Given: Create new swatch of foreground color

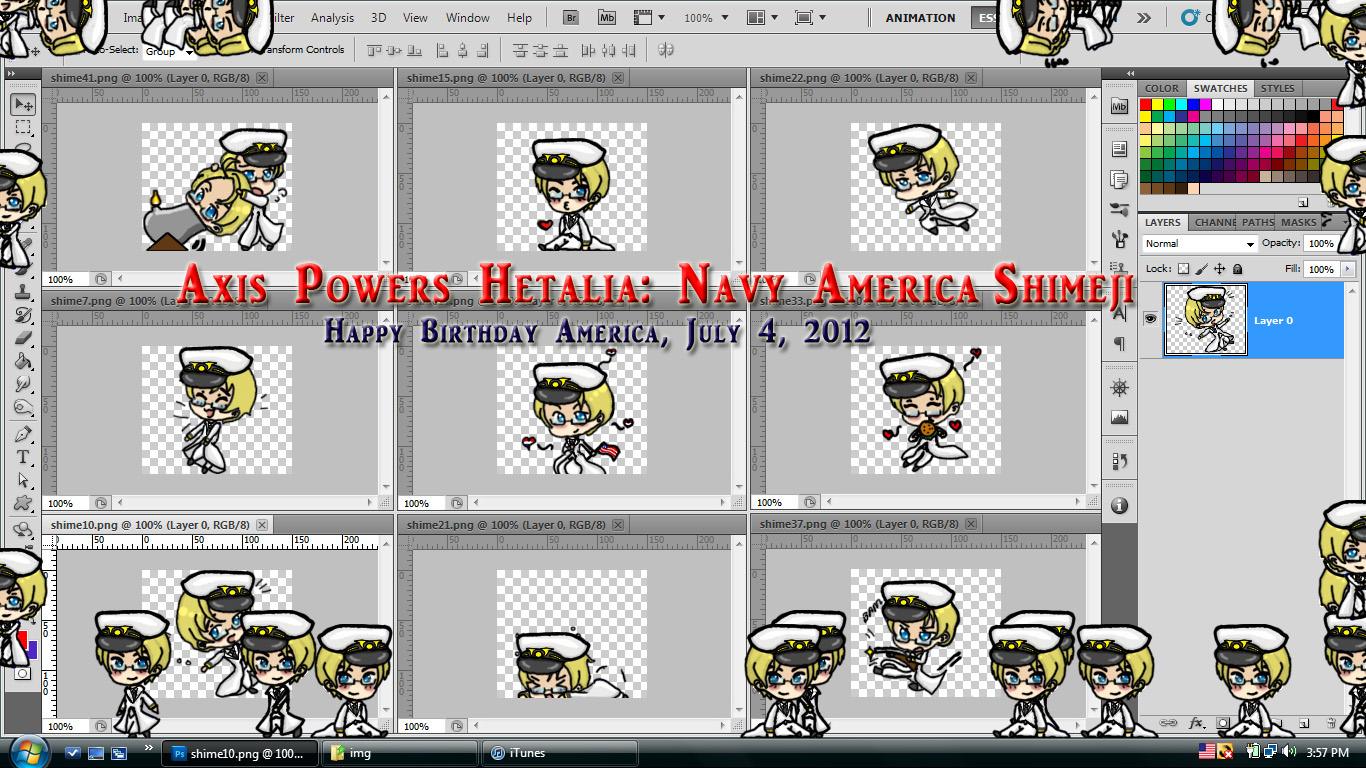Looking at the screenshot, I should pos(1303,201).
